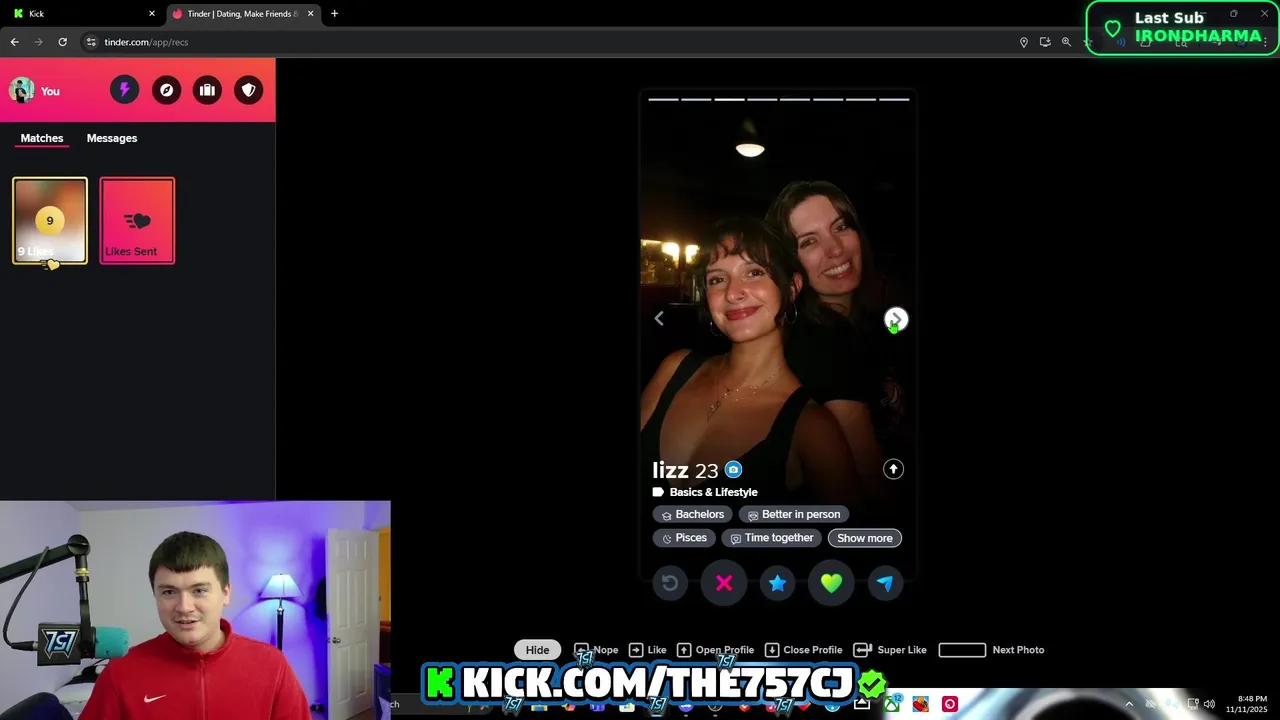Image resolution: width=1280 pixels, height=720 pixels.
Task: Open the taskbar volume control
Action: (x=1209, y=704)
